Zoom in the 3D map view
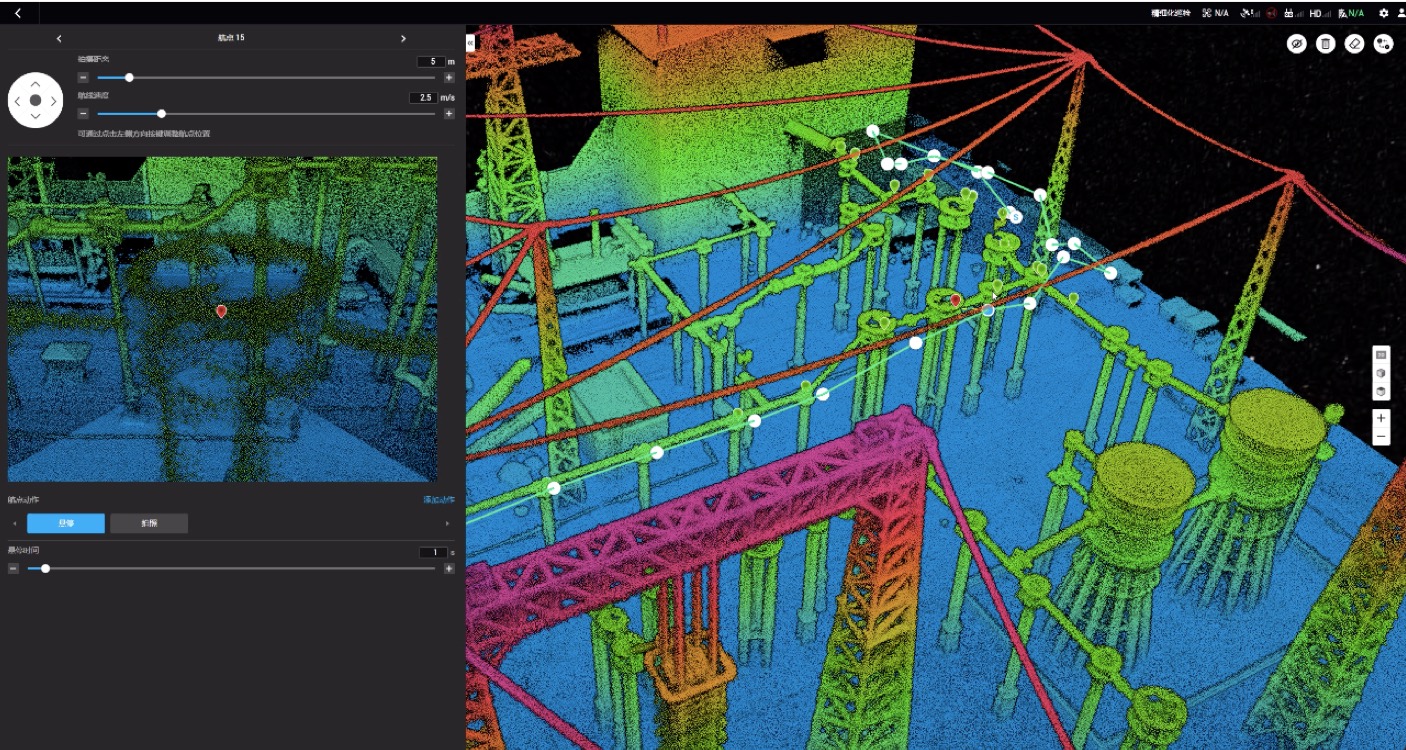 pyautogui.click(x=1381, y=418)
